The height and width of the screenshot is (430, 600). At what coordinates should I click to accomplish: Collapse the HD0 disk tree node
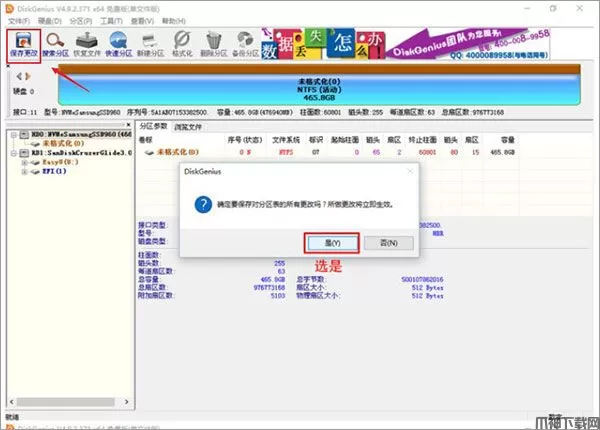click(14, 135)
